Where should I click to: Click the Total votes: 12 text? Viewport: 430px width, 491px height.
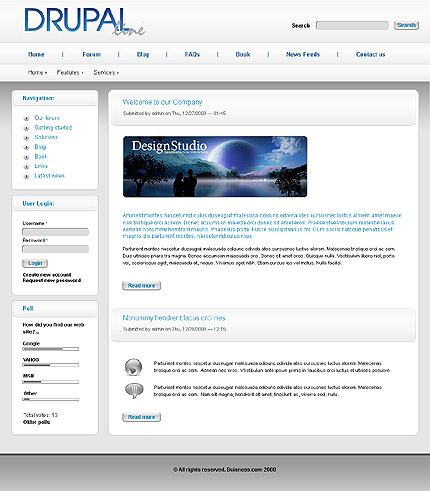point(40,415)
